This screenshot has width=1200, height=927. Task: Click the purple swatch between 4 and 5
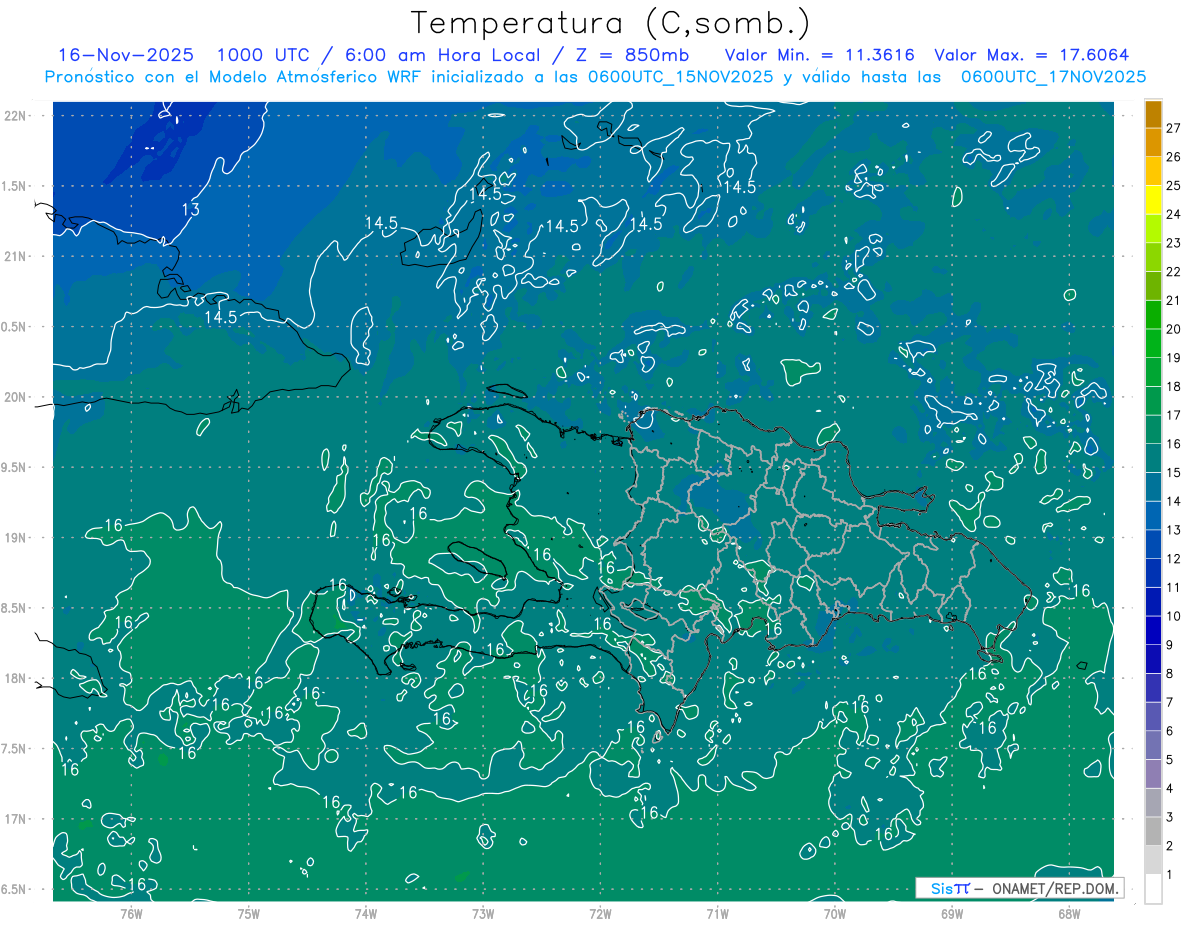(1153, 774)
